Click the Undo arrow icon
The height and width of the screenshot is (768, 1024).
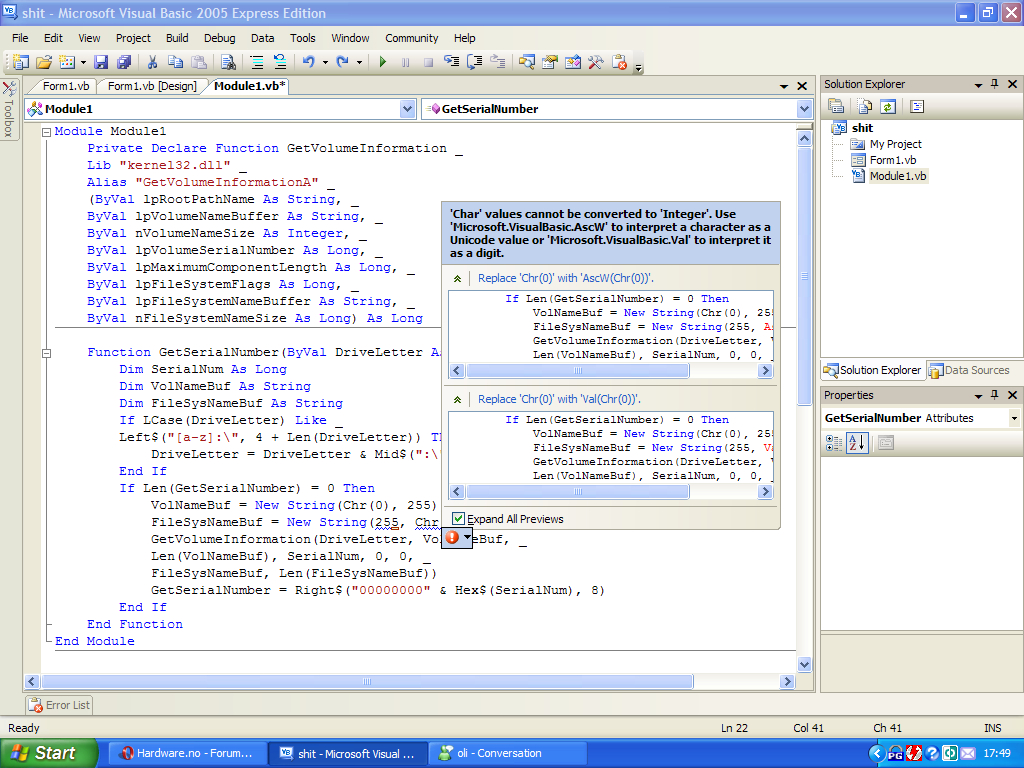coord(308,62)
